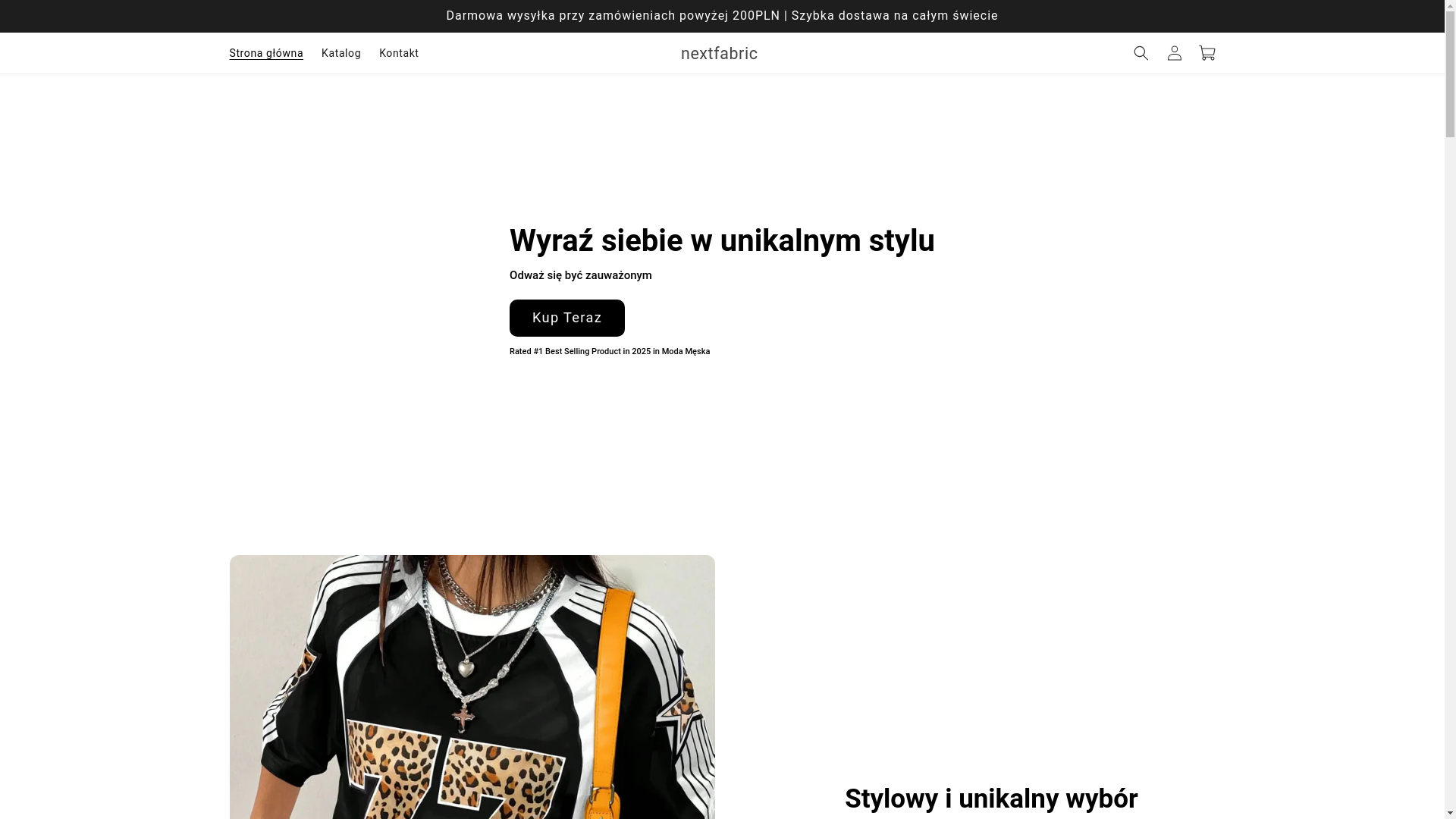The image size is (1456, 819).
Task: Click the nextfabric store logo
Action: [x=718, y=53]
